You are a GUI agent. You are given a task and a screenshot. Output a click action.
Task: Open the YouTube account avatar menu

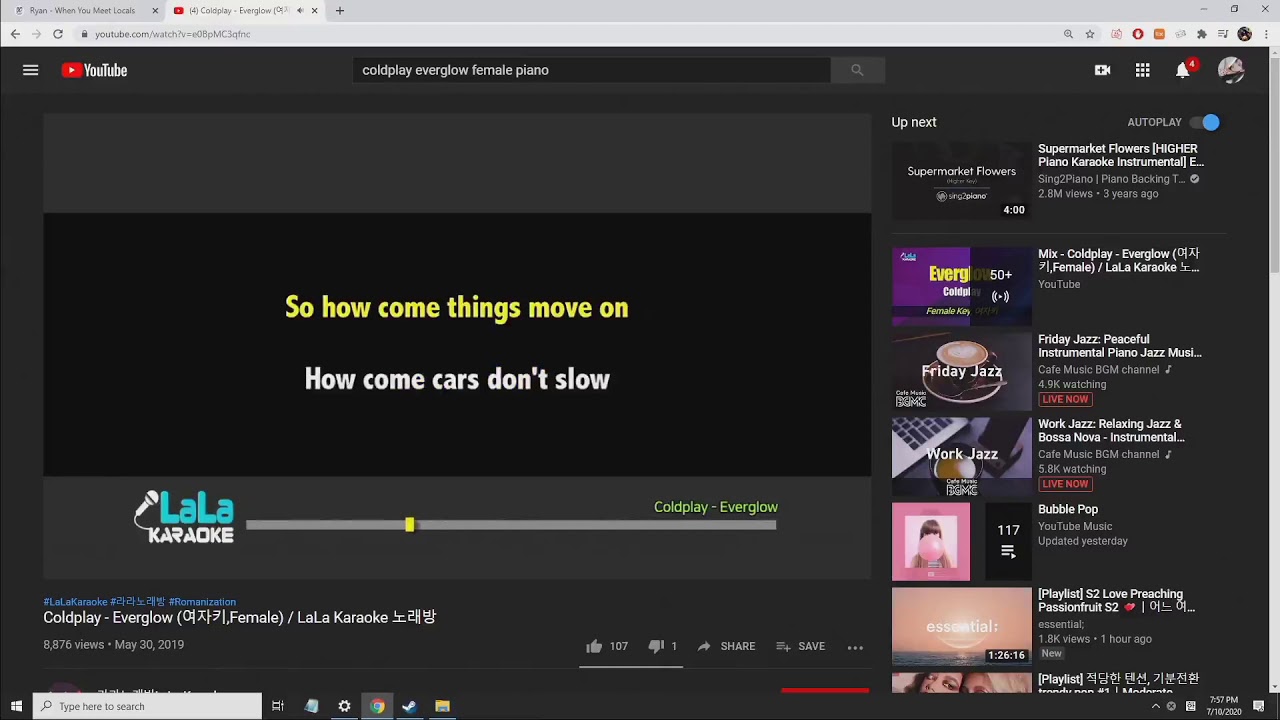click(x=1231, y=70)
